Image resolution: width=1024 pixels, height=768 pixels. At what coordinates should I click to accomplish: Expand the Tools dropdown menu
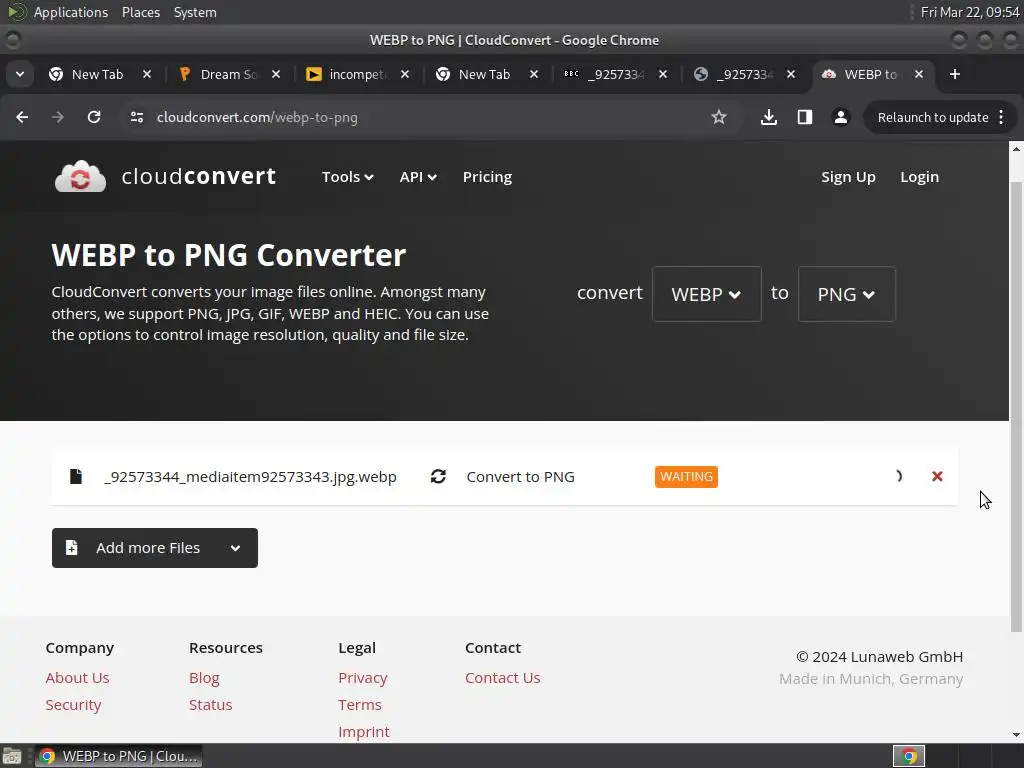pyautogui.click(x=347, y=177)
